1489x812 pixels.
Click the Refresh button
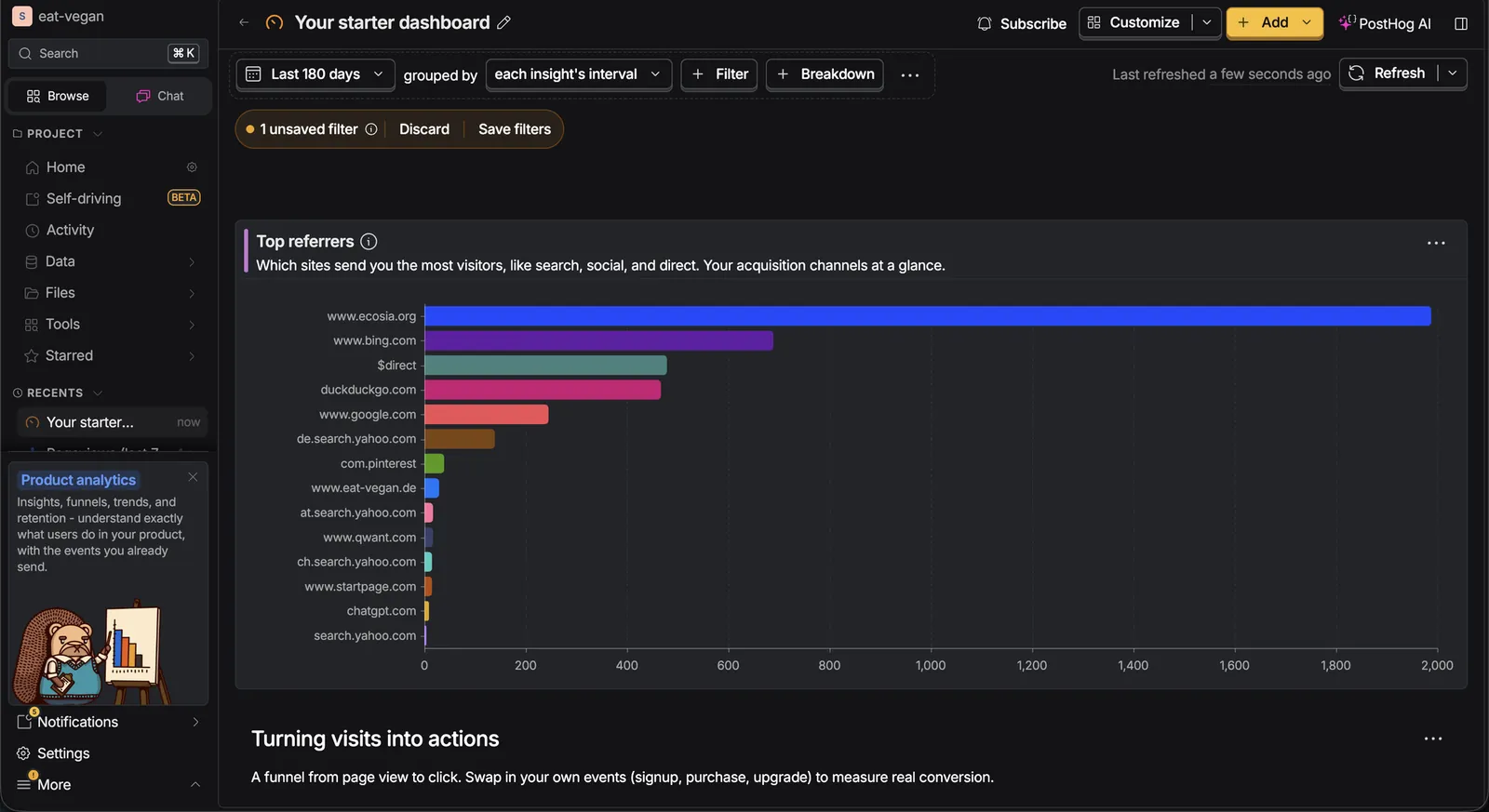coord(1388,73)
